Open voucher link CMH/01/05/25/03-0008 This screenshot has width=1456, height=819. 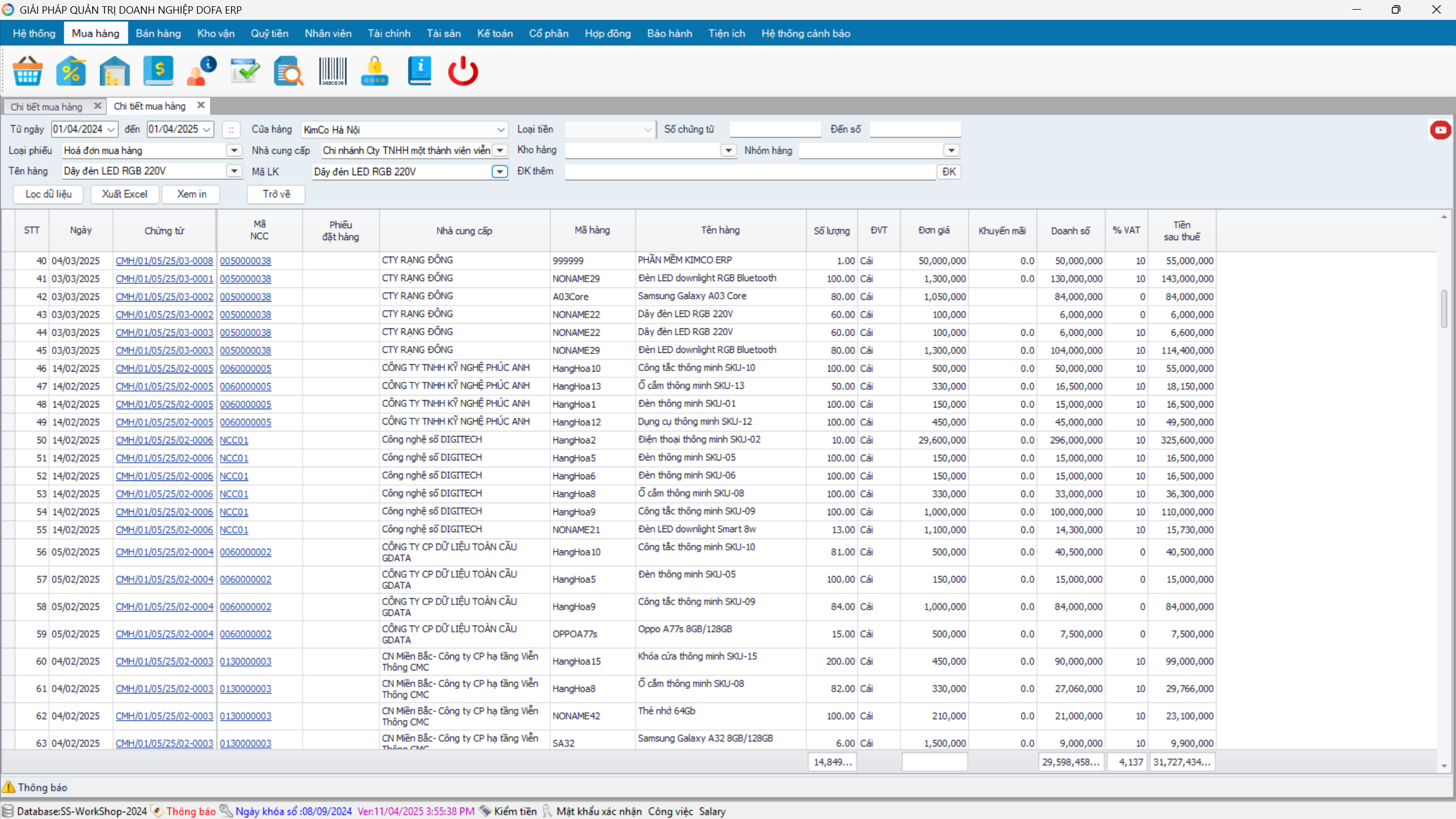tap(164, 261)
